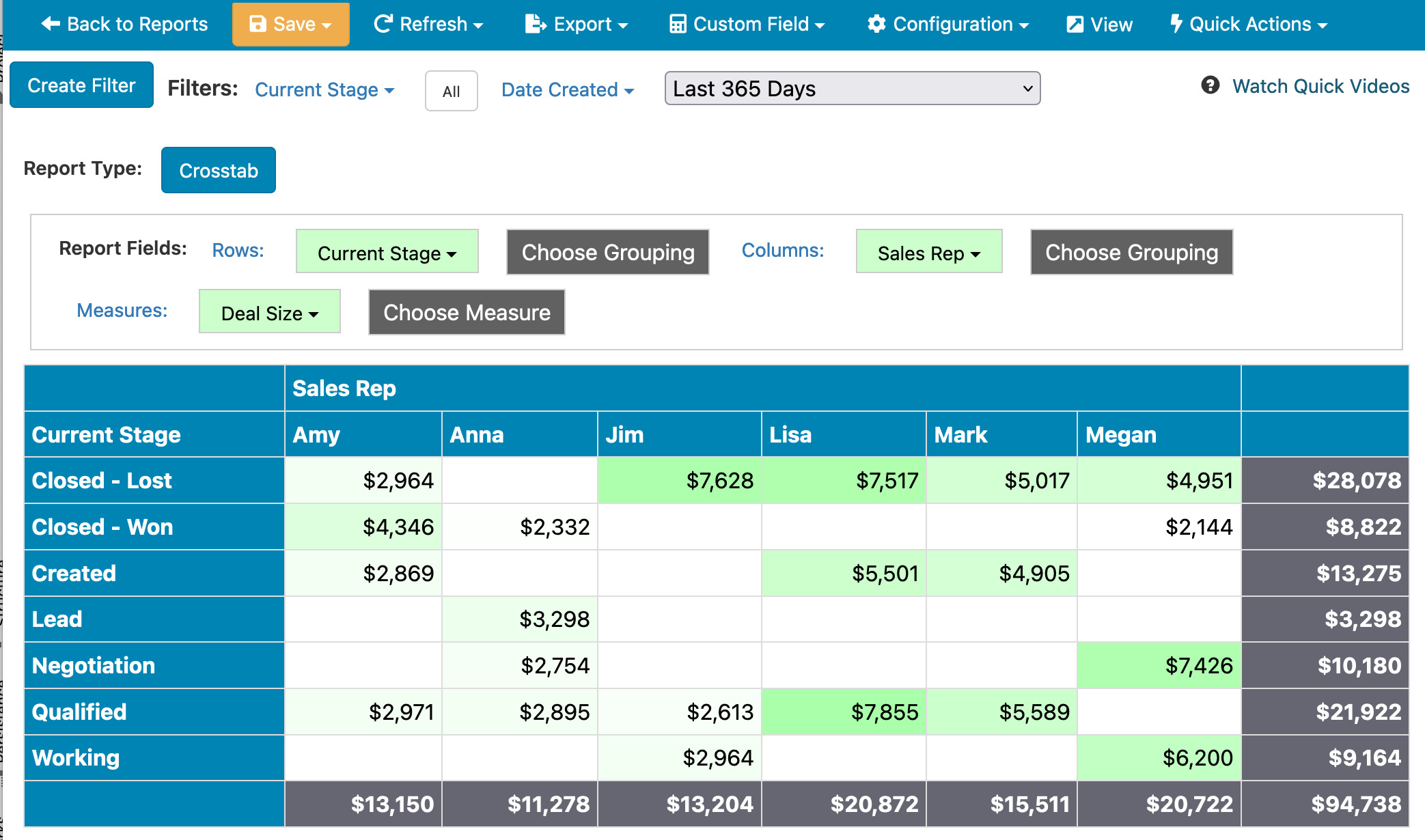The height and width of the screenshot is (840, 1425).
Task: Click the Export file icon
Action: coord(536,24)
